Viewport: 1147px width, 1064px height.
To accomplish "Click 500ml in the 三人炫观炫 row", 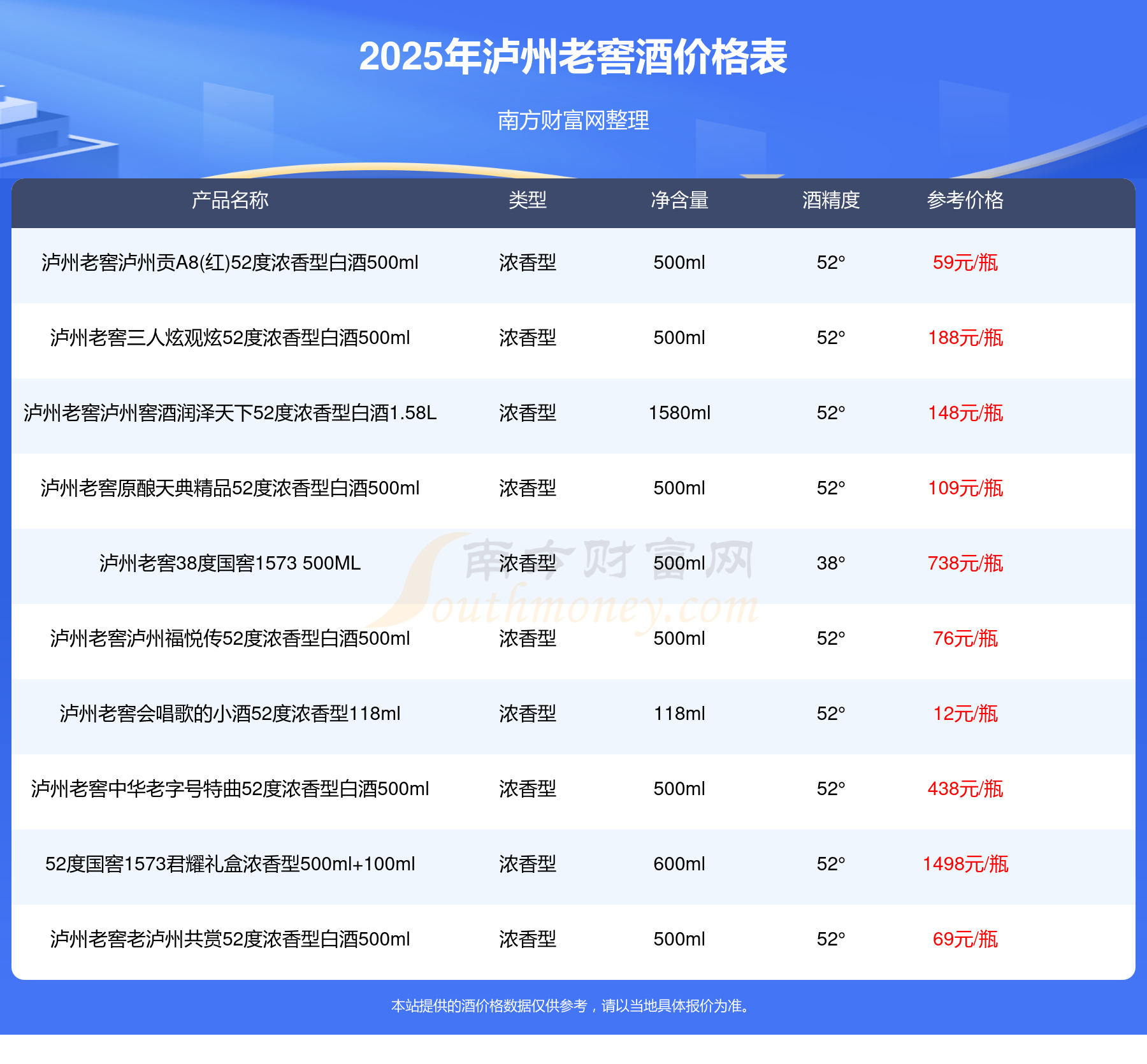I will tap(679, 338).
